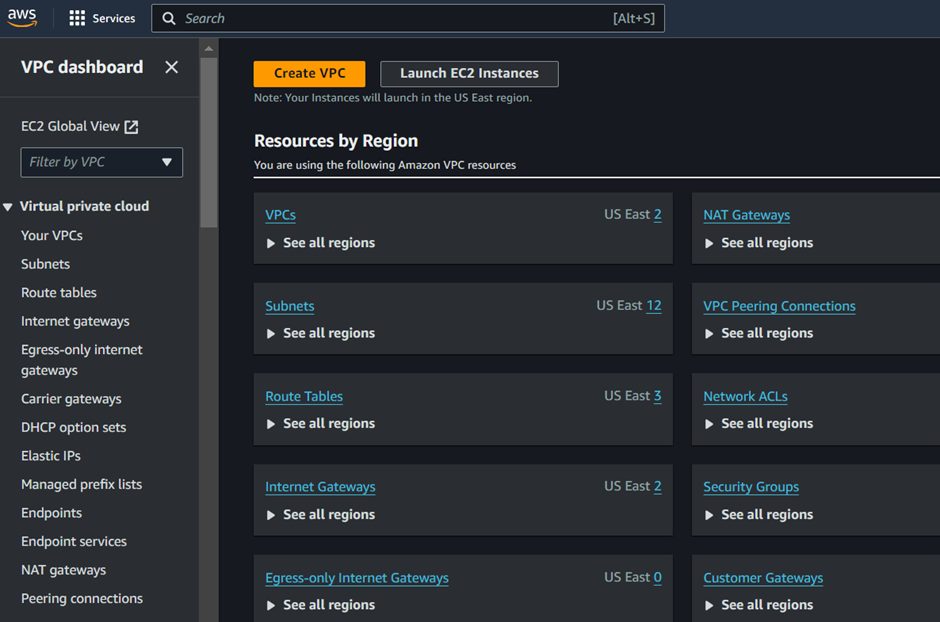Open Managed prefix lists in sidebar
This screenshot has width=940, height=622.
(82, 484)
